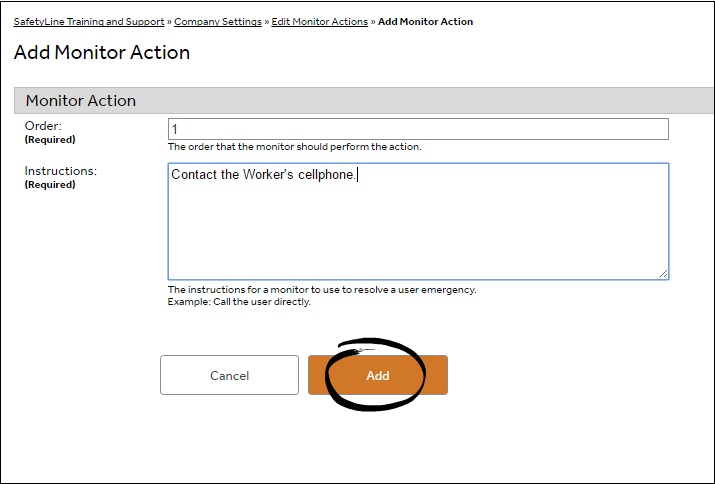Click the Instructions field label
Screen dimensions: 715x484
coord(60,171)
